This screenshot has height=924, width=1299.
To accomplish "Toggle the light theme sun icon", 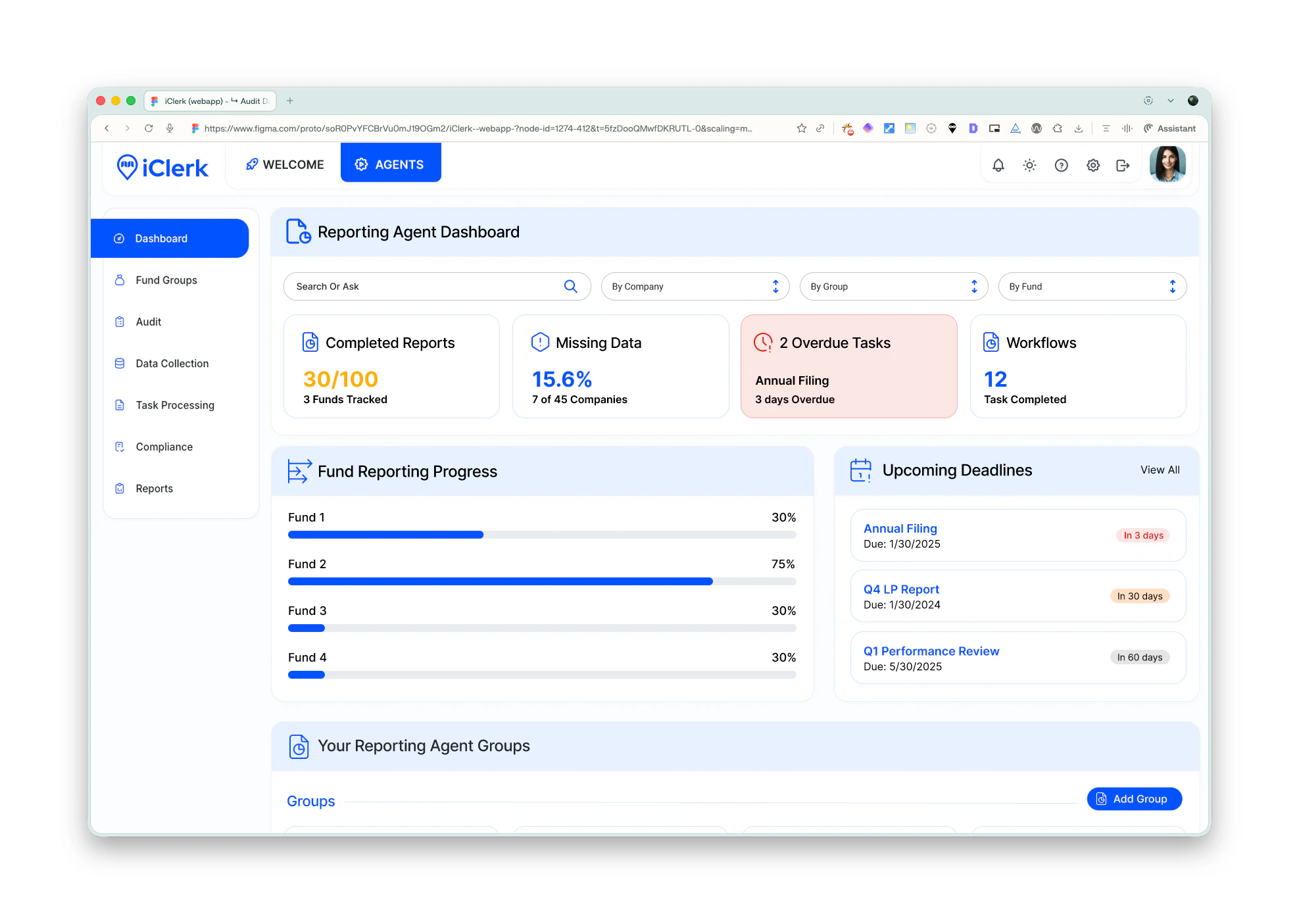I will 1029,166.
